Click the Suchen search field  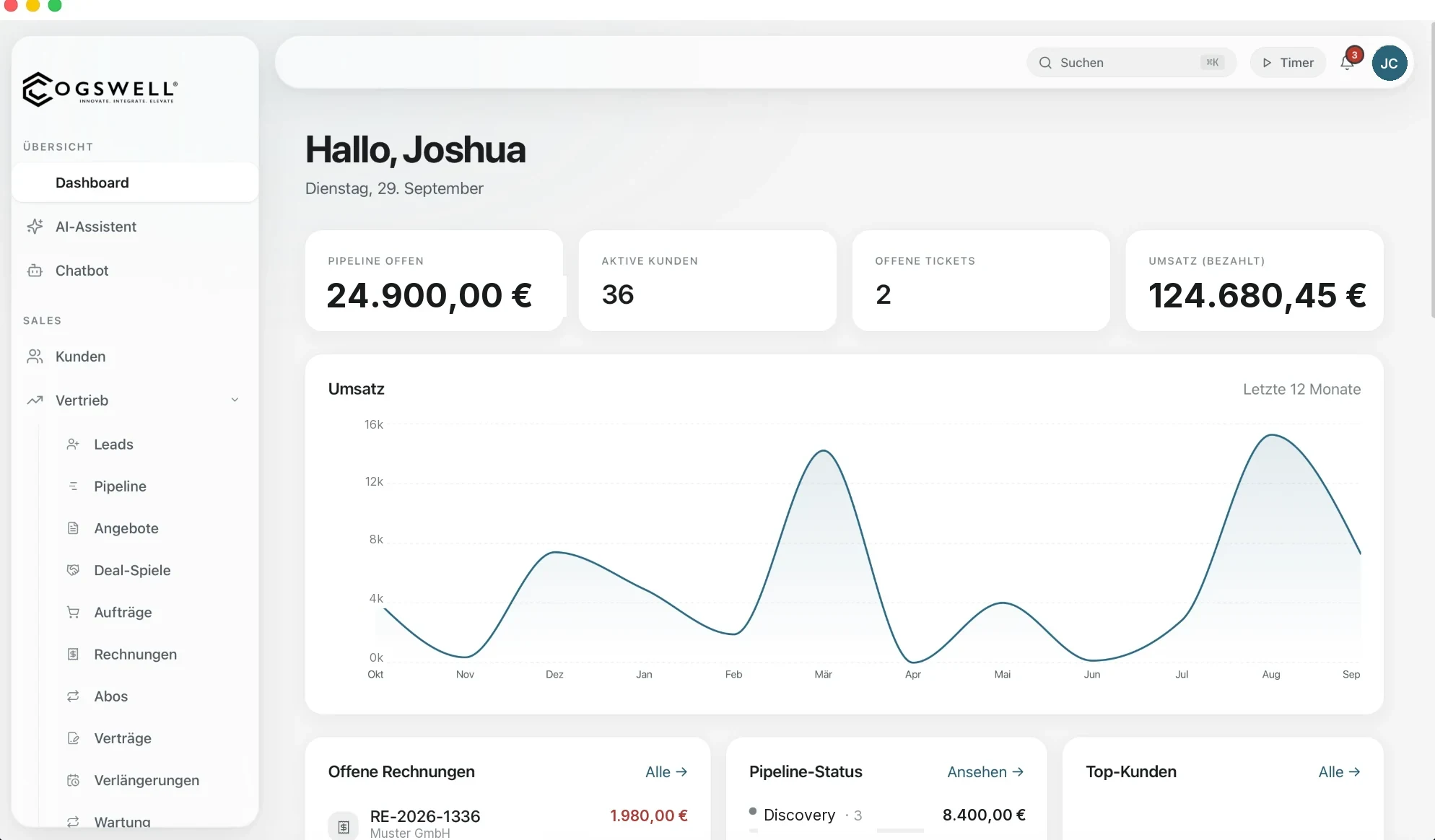pos(1131,63)
